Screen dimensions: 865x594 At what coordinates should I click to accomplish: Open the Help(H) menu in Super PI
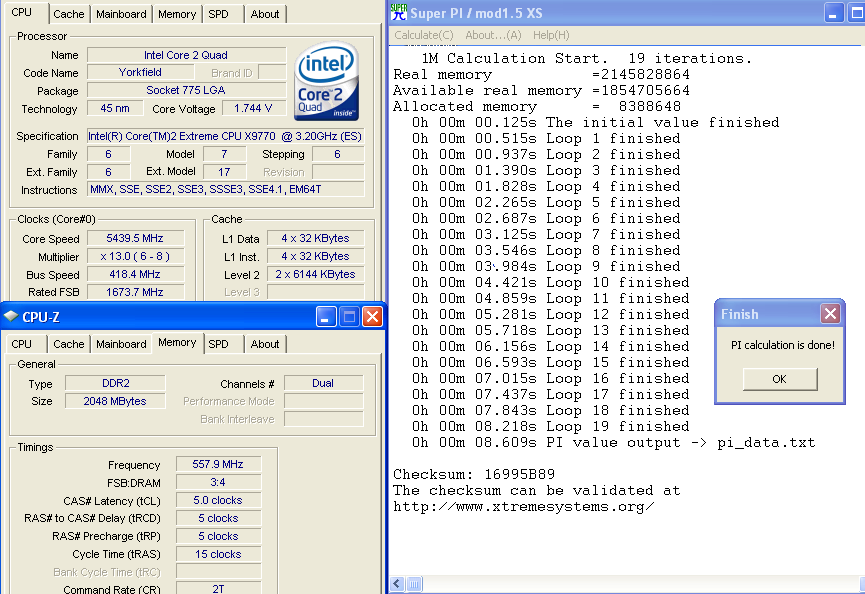point(551,35)
